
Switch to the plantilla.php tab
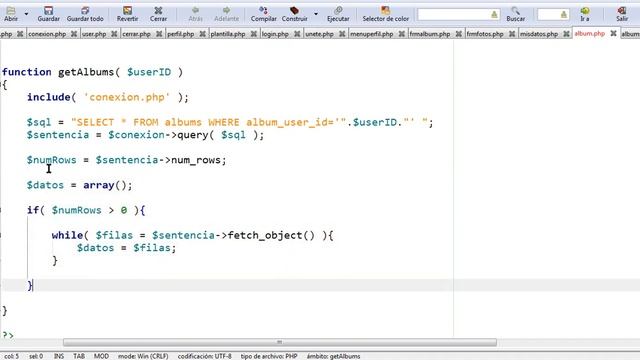pyautogui.click(x=228, y=34)
